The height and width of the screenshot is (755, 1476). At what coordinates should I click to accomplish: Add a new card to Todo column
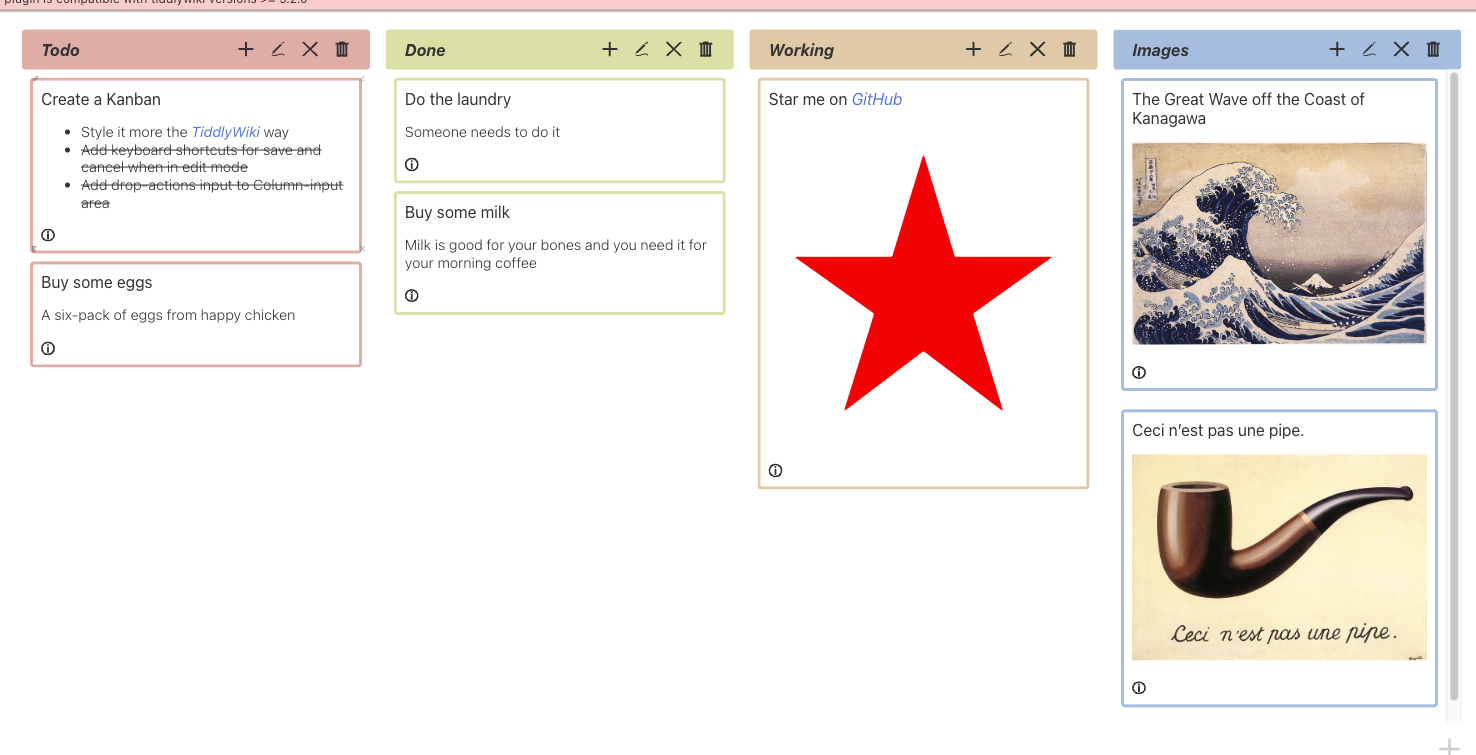(x=246, y=49)
